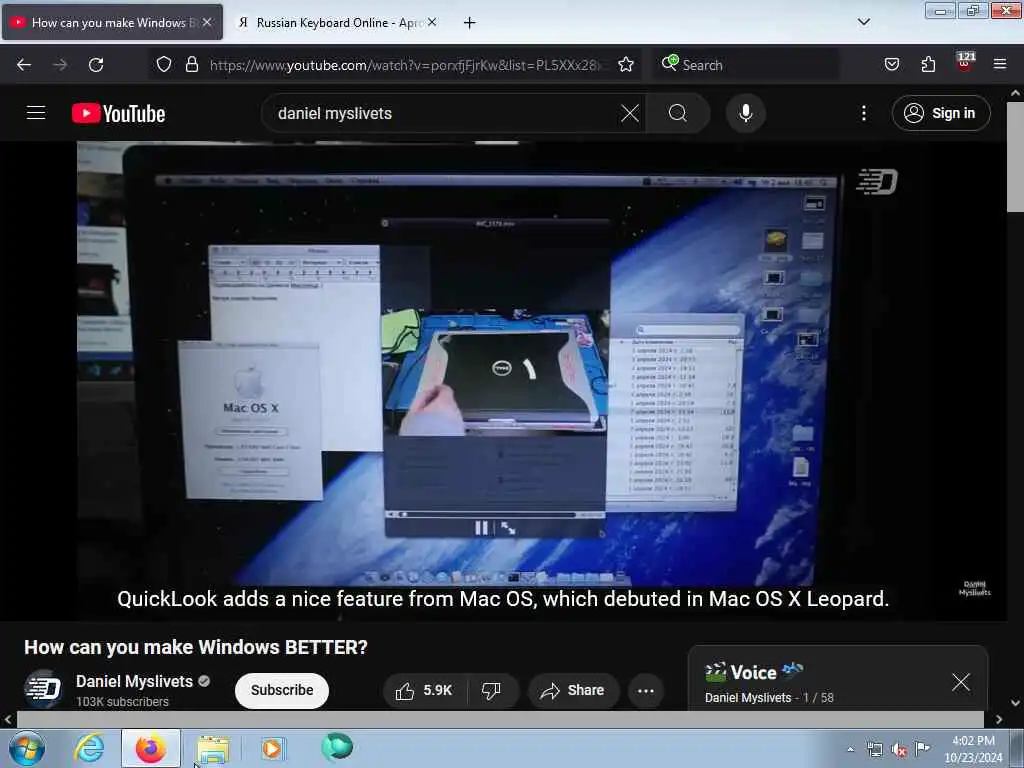Click the horizontal scrollbar thumb

(x=500, y=719)
